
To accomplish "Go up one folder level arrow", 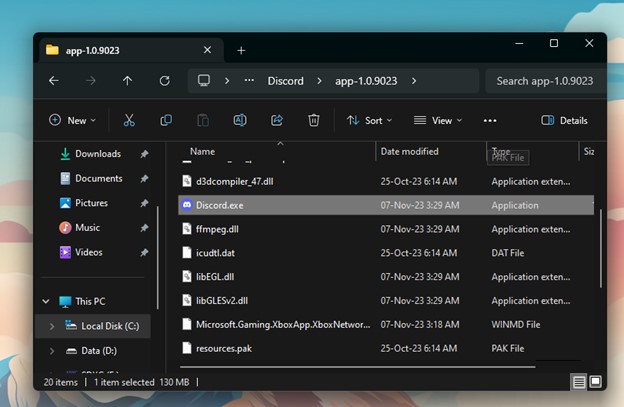I will [x=127, y=81].
